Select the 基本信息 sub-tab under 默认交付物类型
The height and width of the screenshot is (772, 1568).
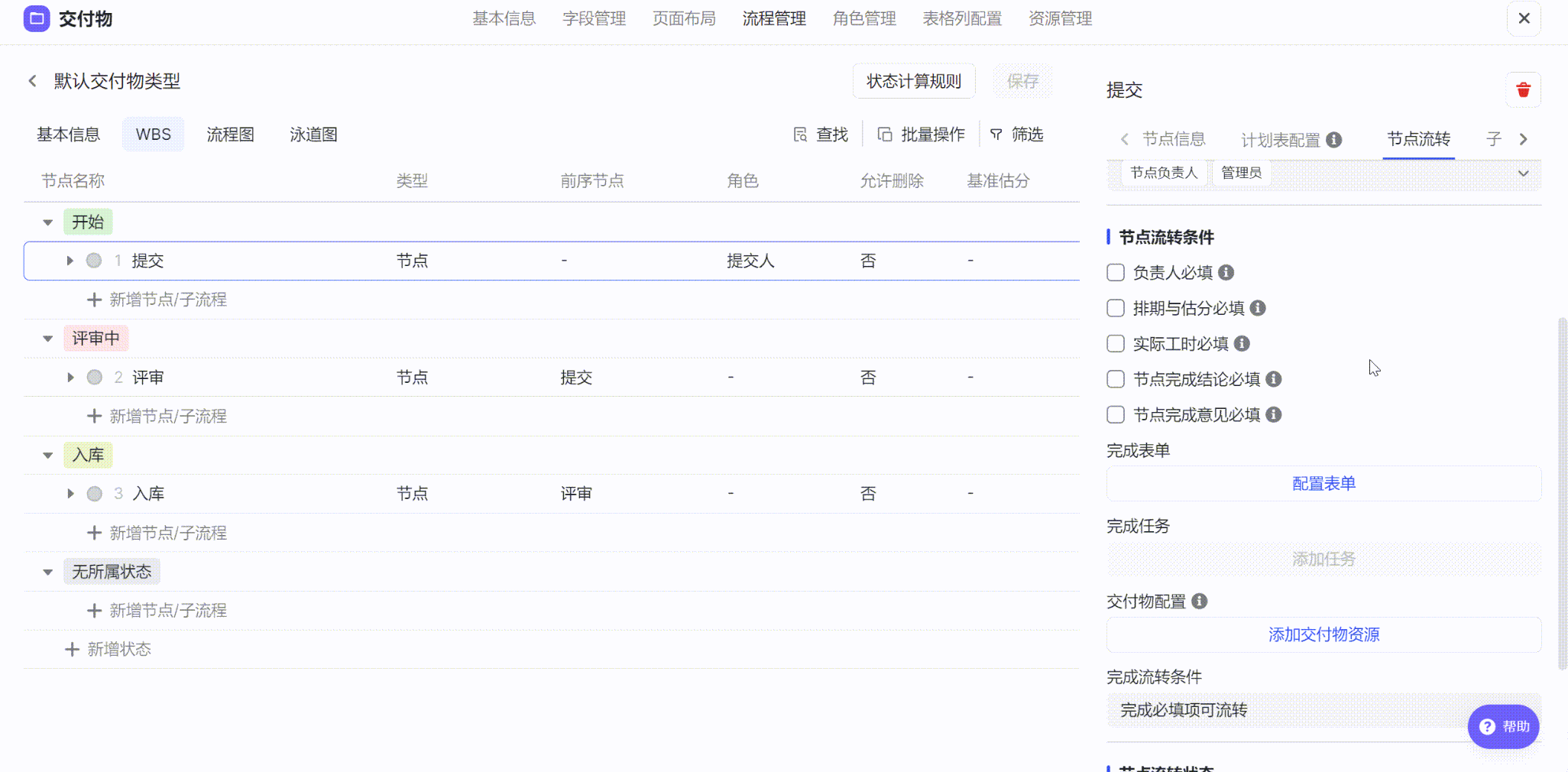(68, 135)
